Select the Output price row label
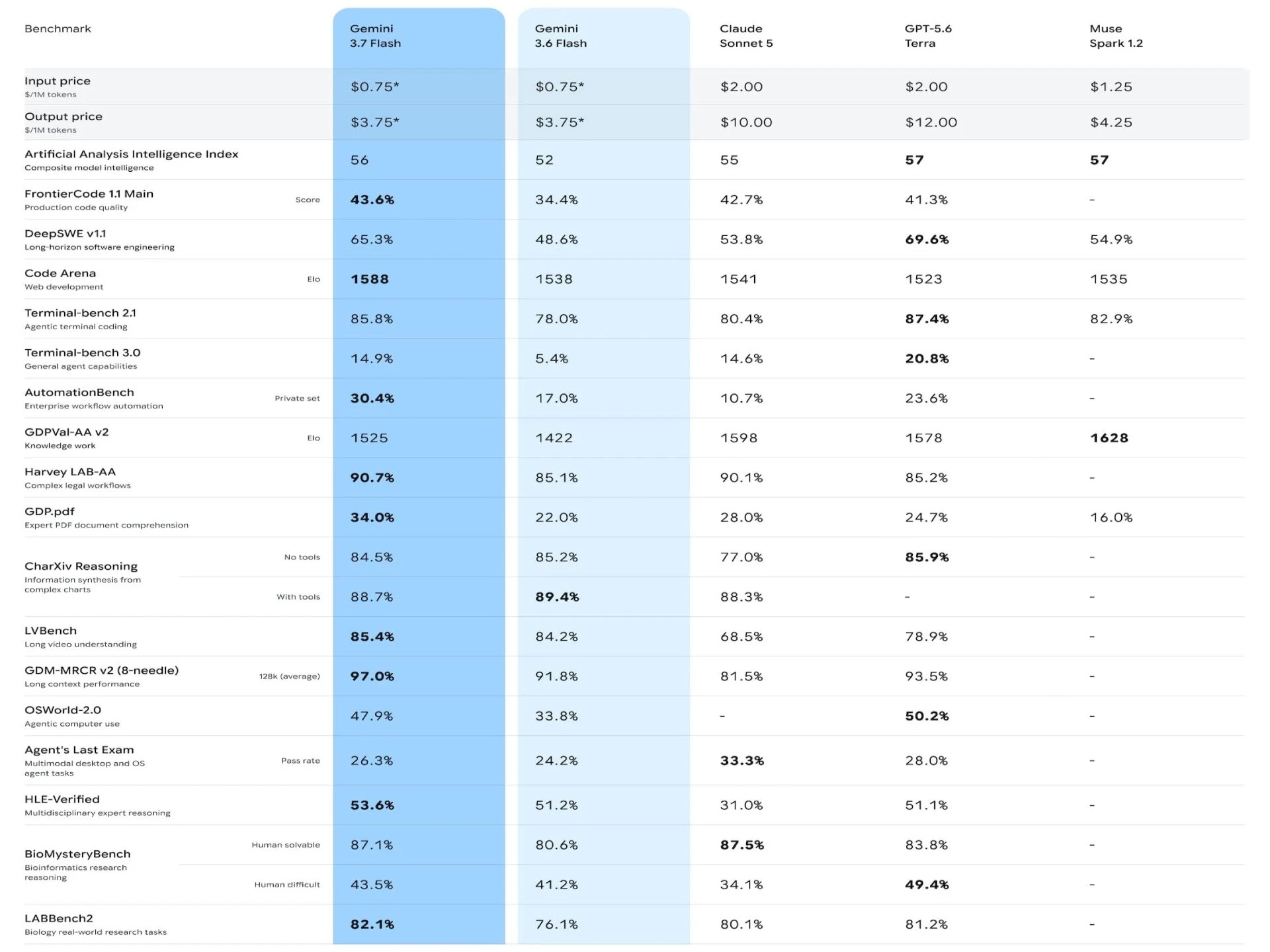Image resolution: width=1270 pixels, height=952 pixels. click(x=63, y=116)
